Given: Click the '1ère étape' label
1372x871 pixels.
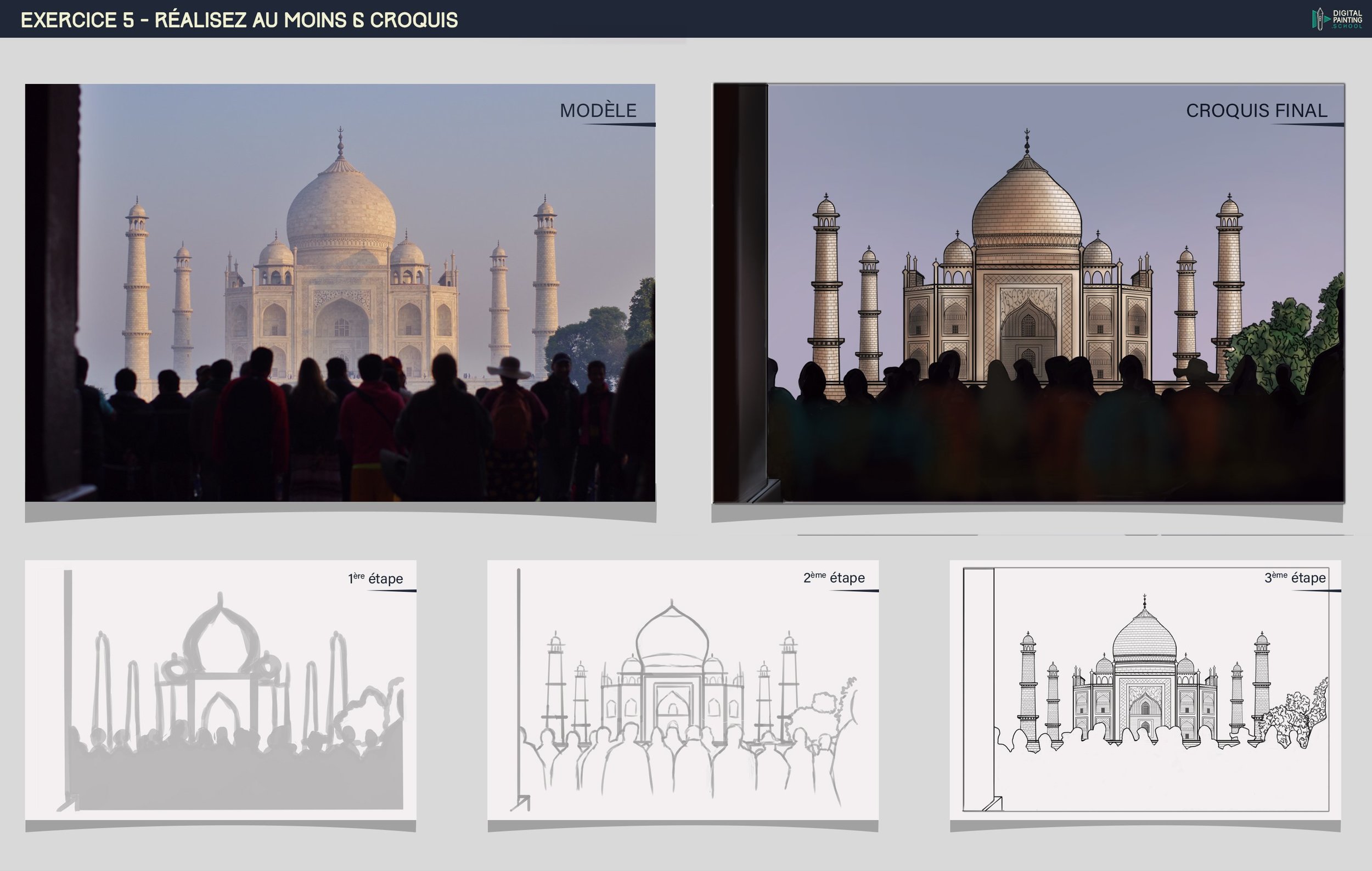Looking at the screenshot, I should pyautogui.click(x=375, y=578).
